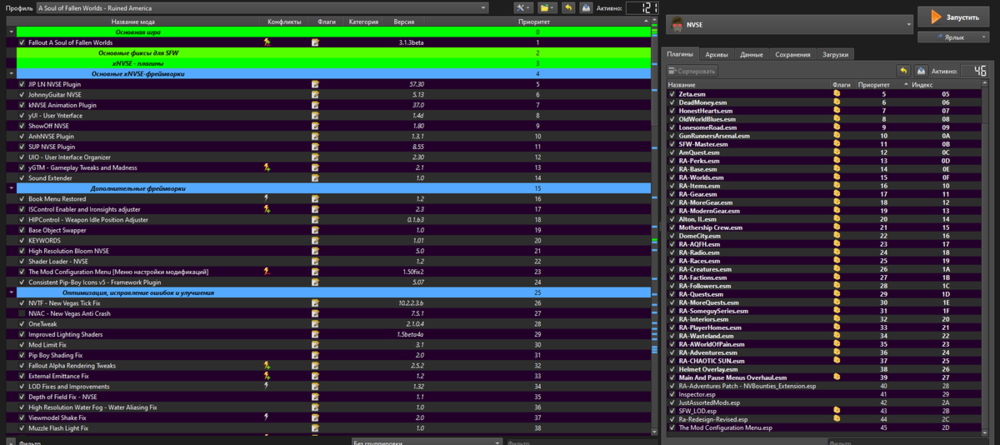Click create backup icon in plugins panel
The height and width of the screenshot is (445, 1000).
click(921, 71)
